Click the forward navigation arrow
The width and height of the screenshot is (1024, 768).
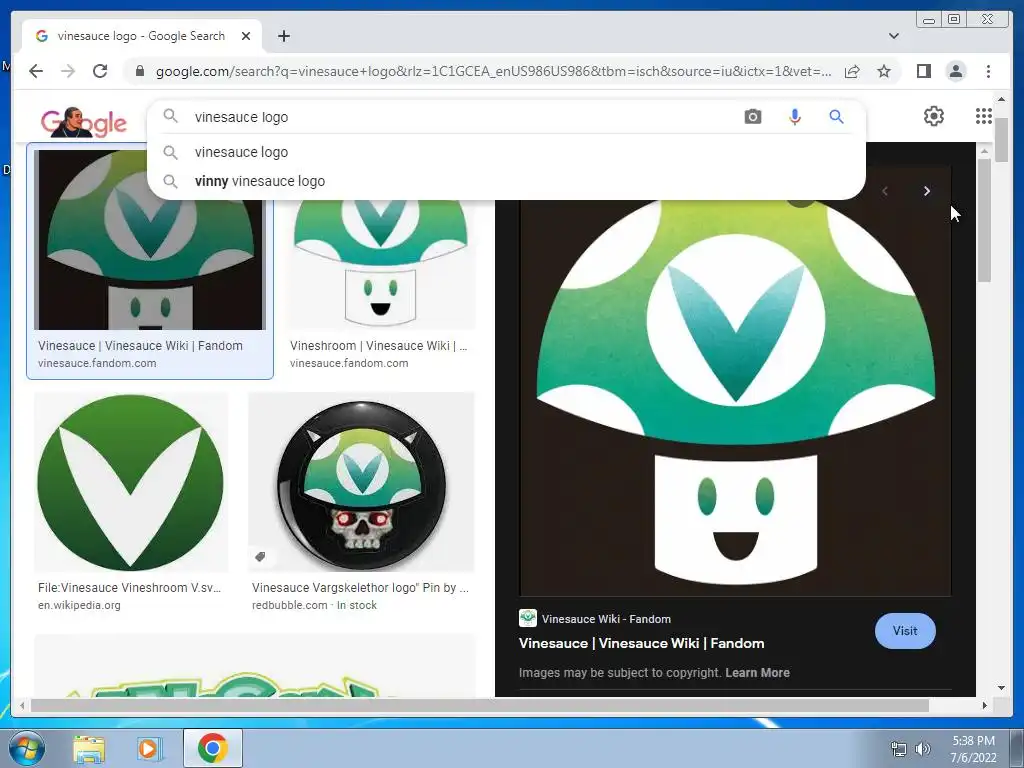click(68, 71)
